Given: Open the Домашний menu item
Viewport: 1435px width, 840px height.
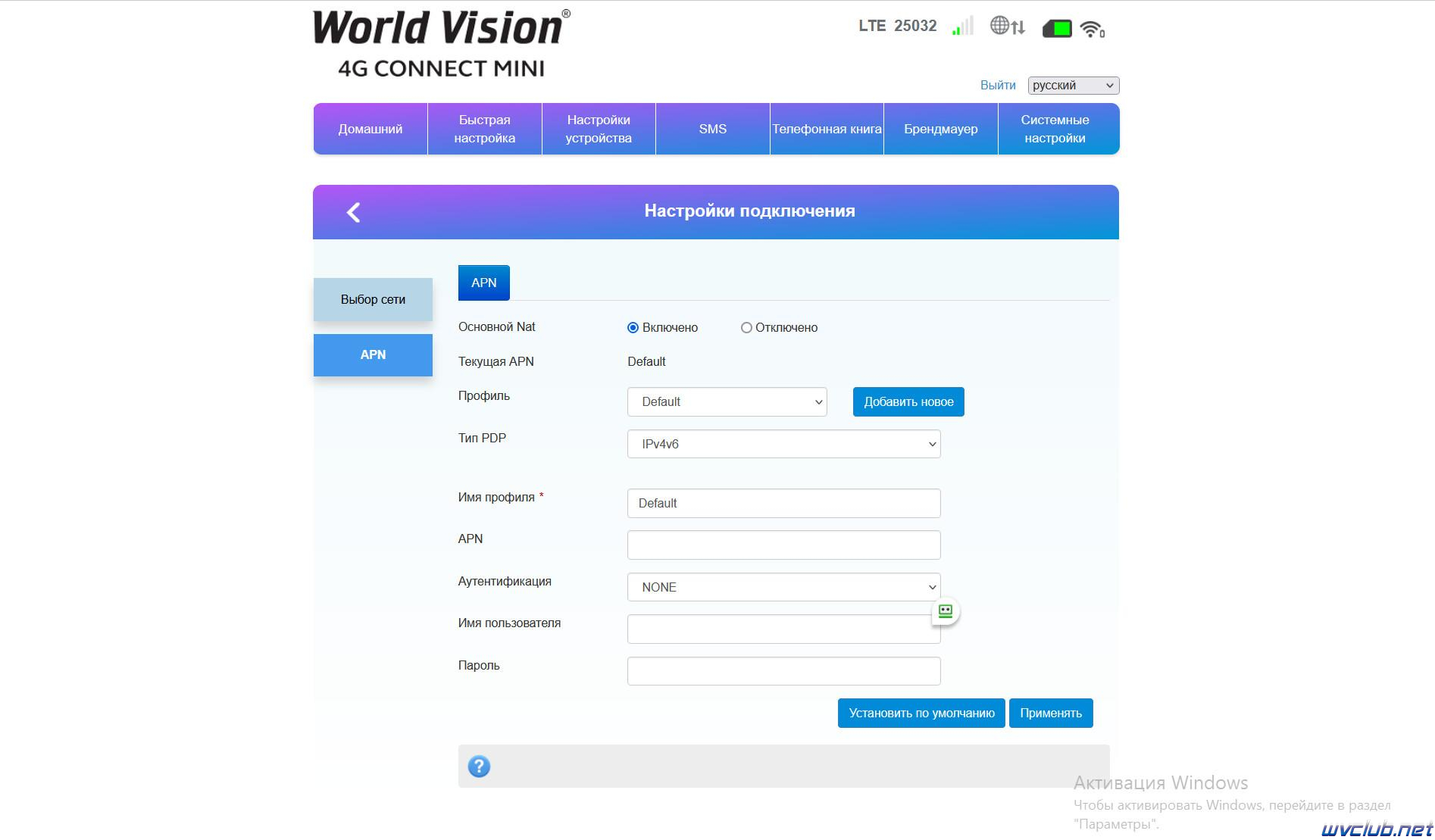Looking at the screenshot, I should tap(370, 130).
